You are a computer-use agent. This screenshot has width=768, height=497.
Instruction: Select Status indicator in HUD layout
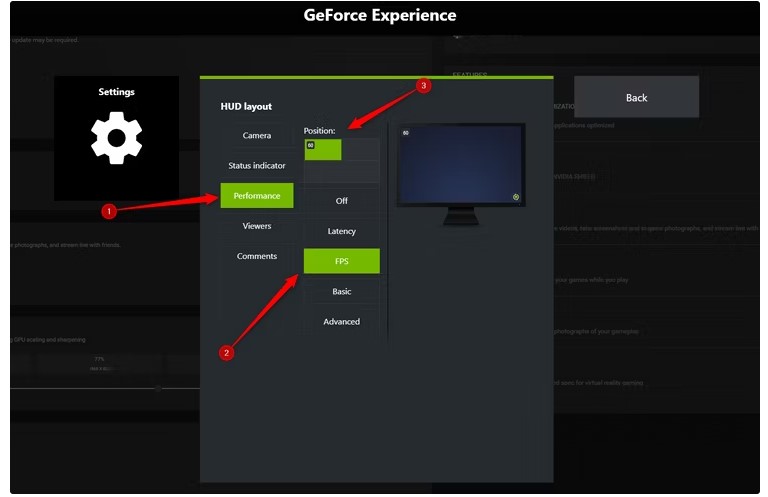point(257,166)
